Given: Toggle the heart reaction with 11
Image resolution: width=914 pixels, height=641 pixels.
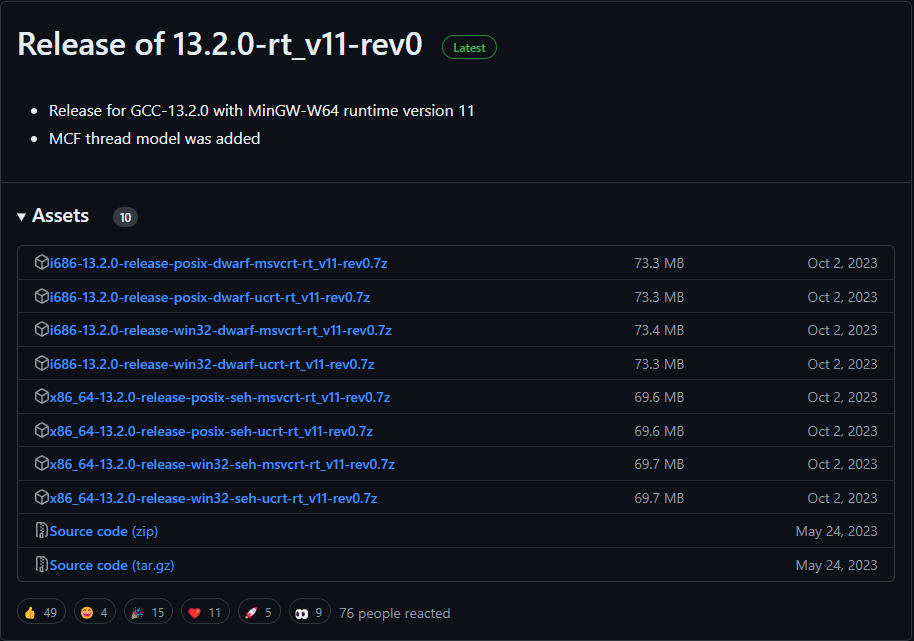Looking at the screenshot, I should [x=205, y=612].
